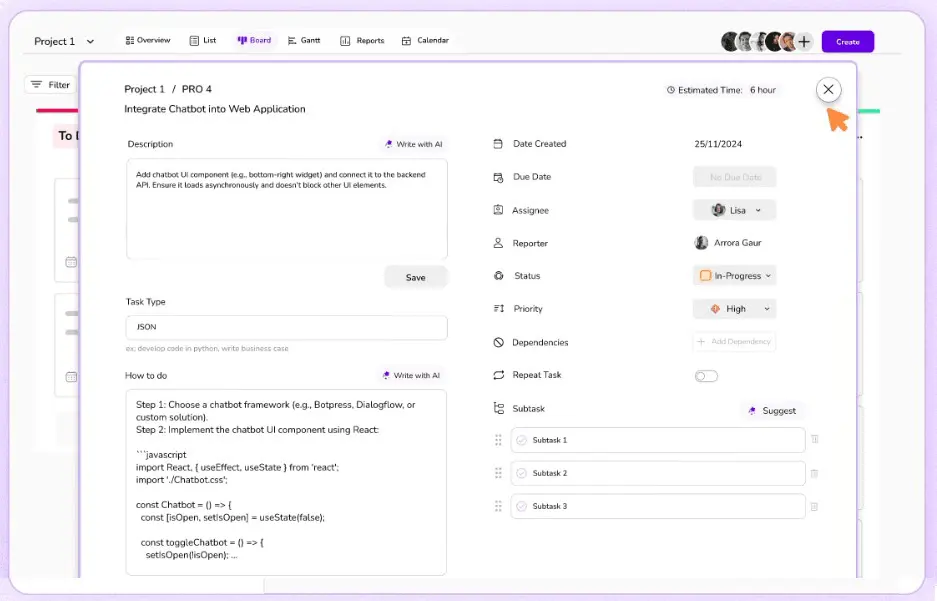Viewport: 937px width, 601px height.
Task: Grab the drag handle for Subtask 2
Action: click(x=498, y=473)
